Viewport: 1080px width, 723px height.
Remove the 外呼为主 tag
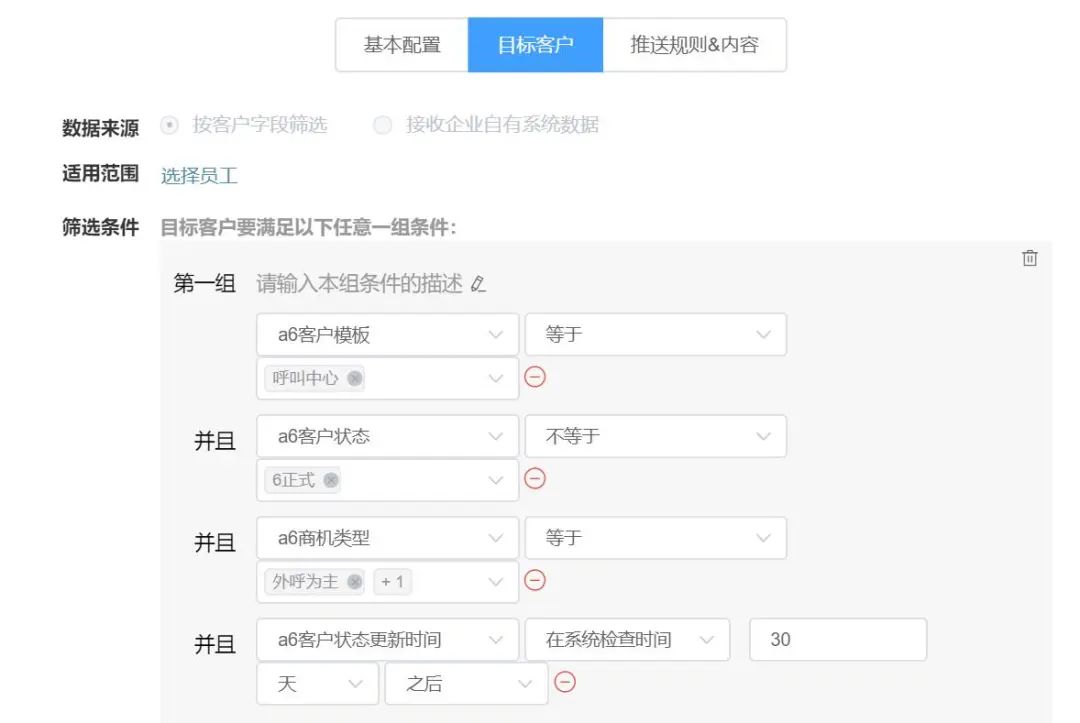pyautogui.click(x=355, y=582)
